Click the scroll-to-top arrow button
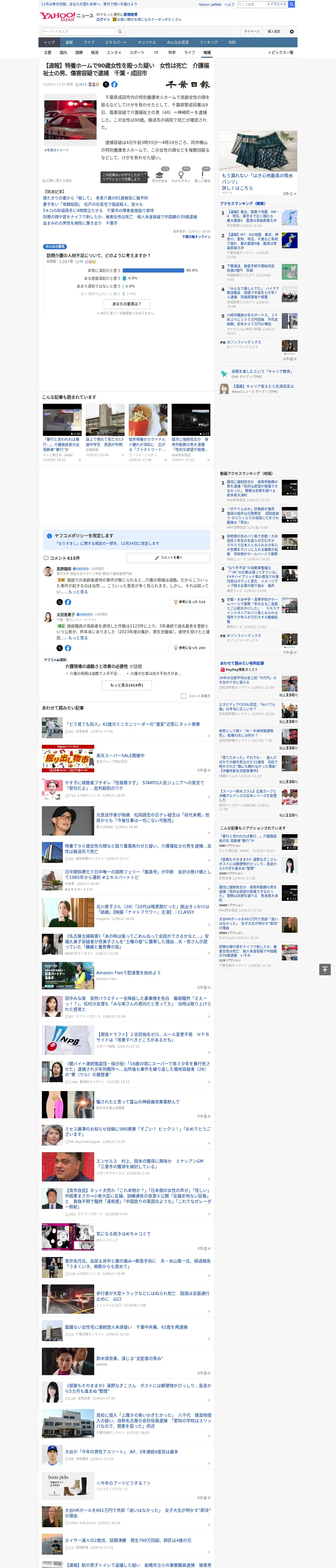 tap(325, 969)
